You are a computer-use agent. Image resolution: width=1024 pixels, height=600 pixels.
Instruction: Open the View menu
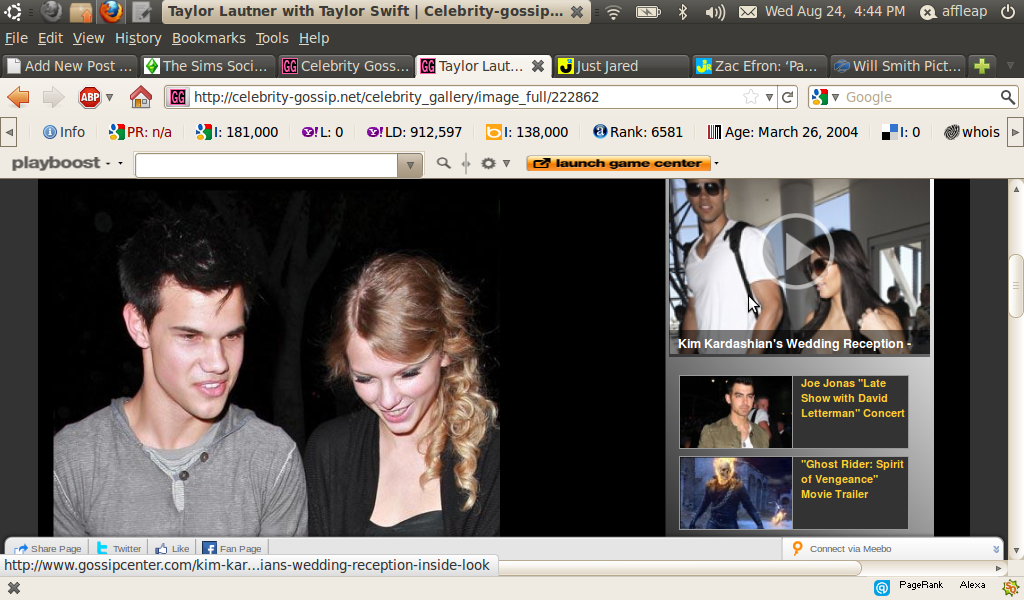[x=88, y=38]
